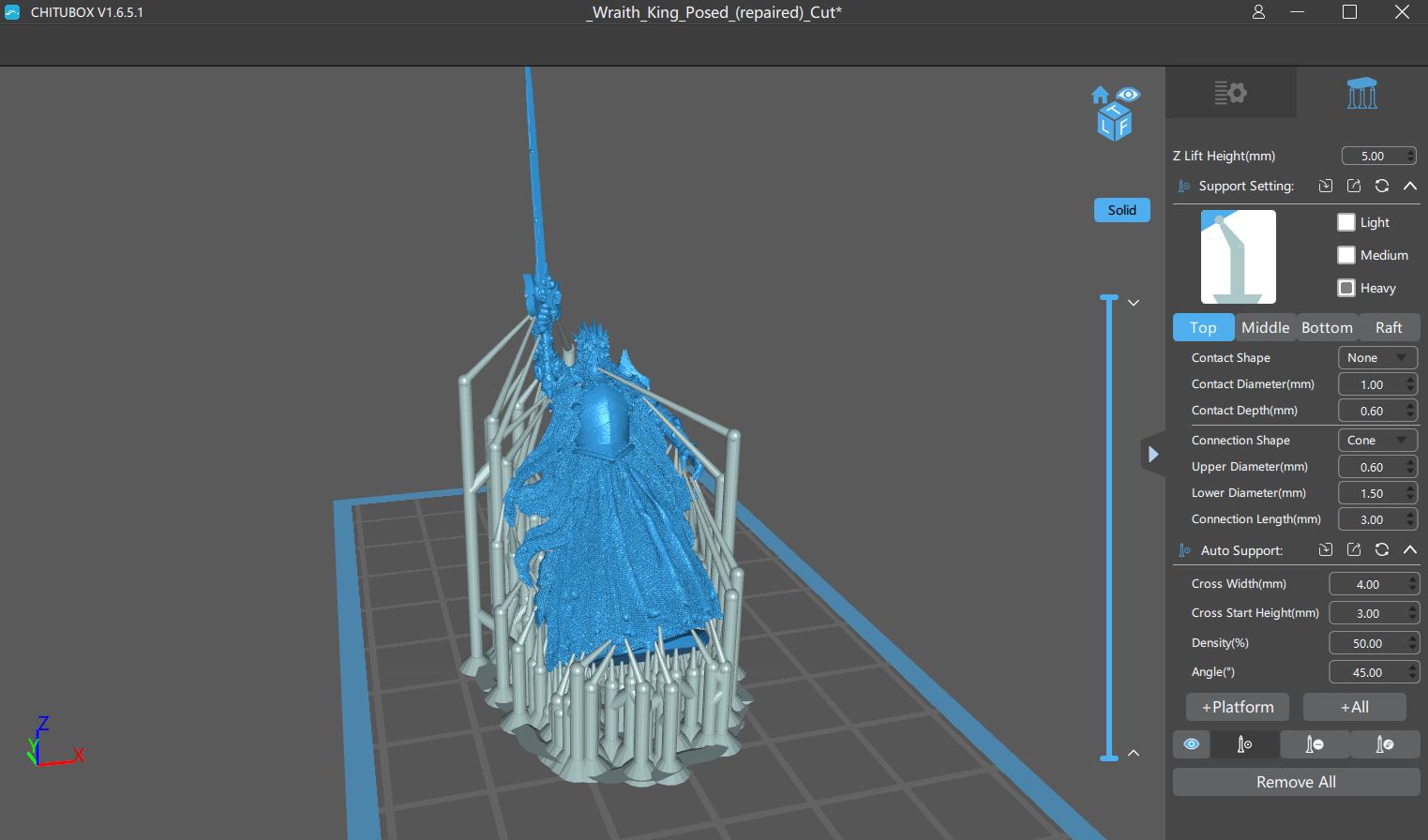The height and width of the screenshot is (840, 1428).
Task: Open the Connection Shape dropdown
Action: [x=1376, y=441]
